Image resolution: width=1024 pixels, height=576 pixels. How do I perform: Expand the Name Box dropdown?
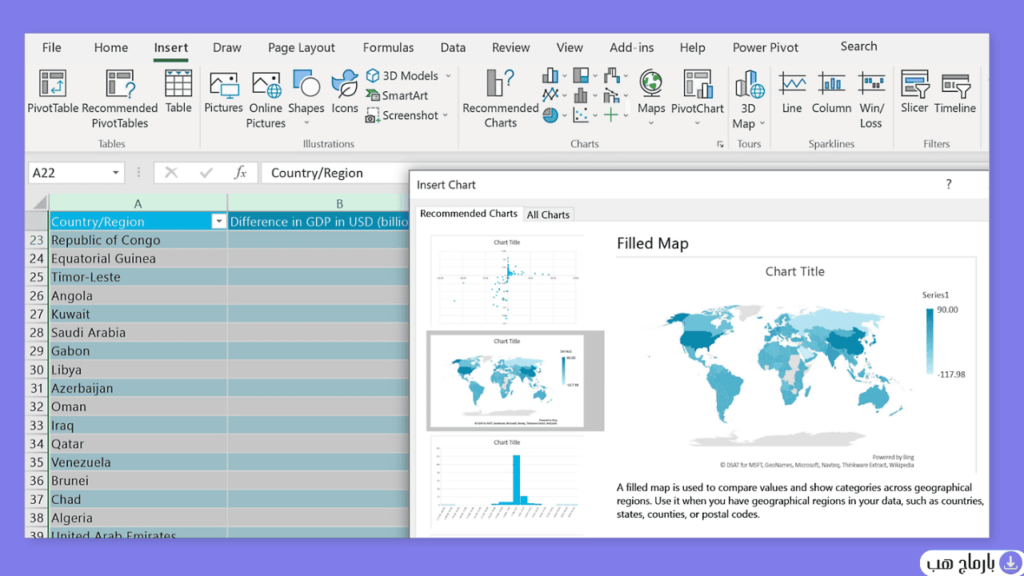point(116,173)
